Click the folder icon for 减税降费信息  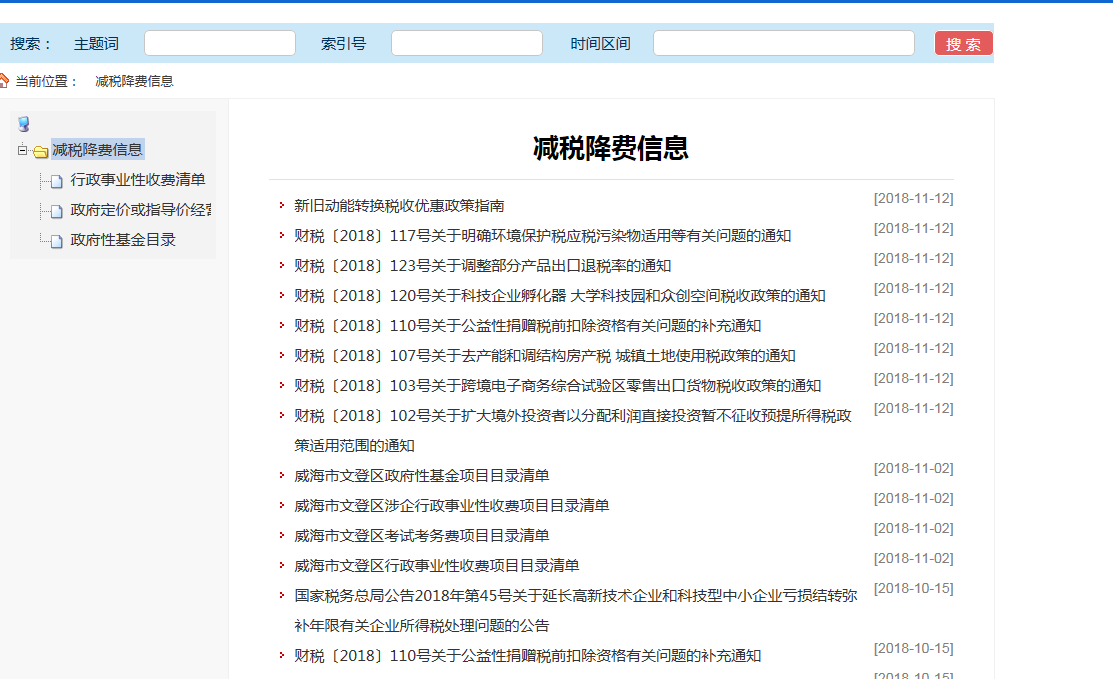40,152
